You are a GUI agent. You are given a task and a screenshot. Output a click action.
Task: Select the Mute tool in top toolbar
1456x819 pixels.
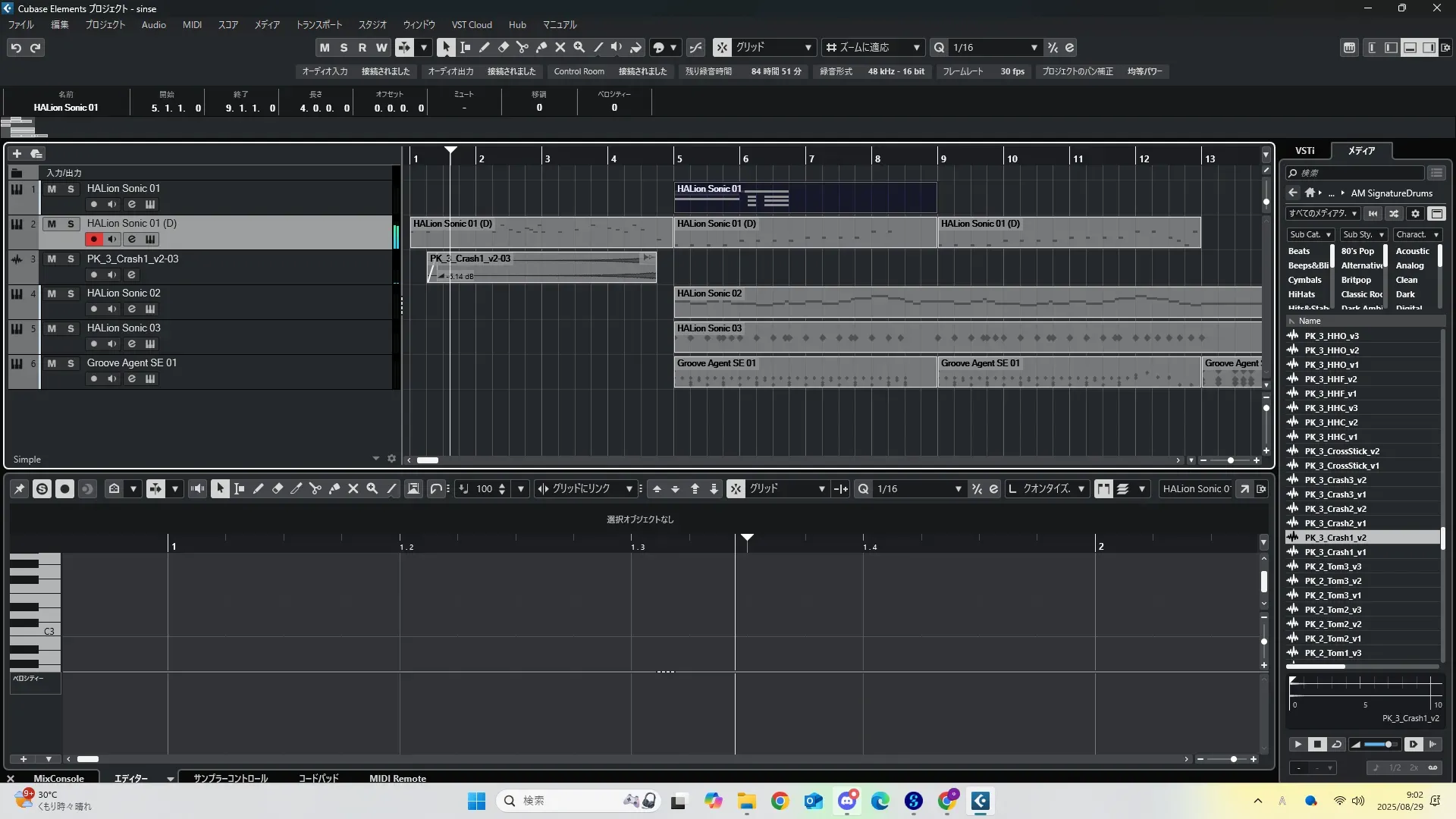coord(560,47)
